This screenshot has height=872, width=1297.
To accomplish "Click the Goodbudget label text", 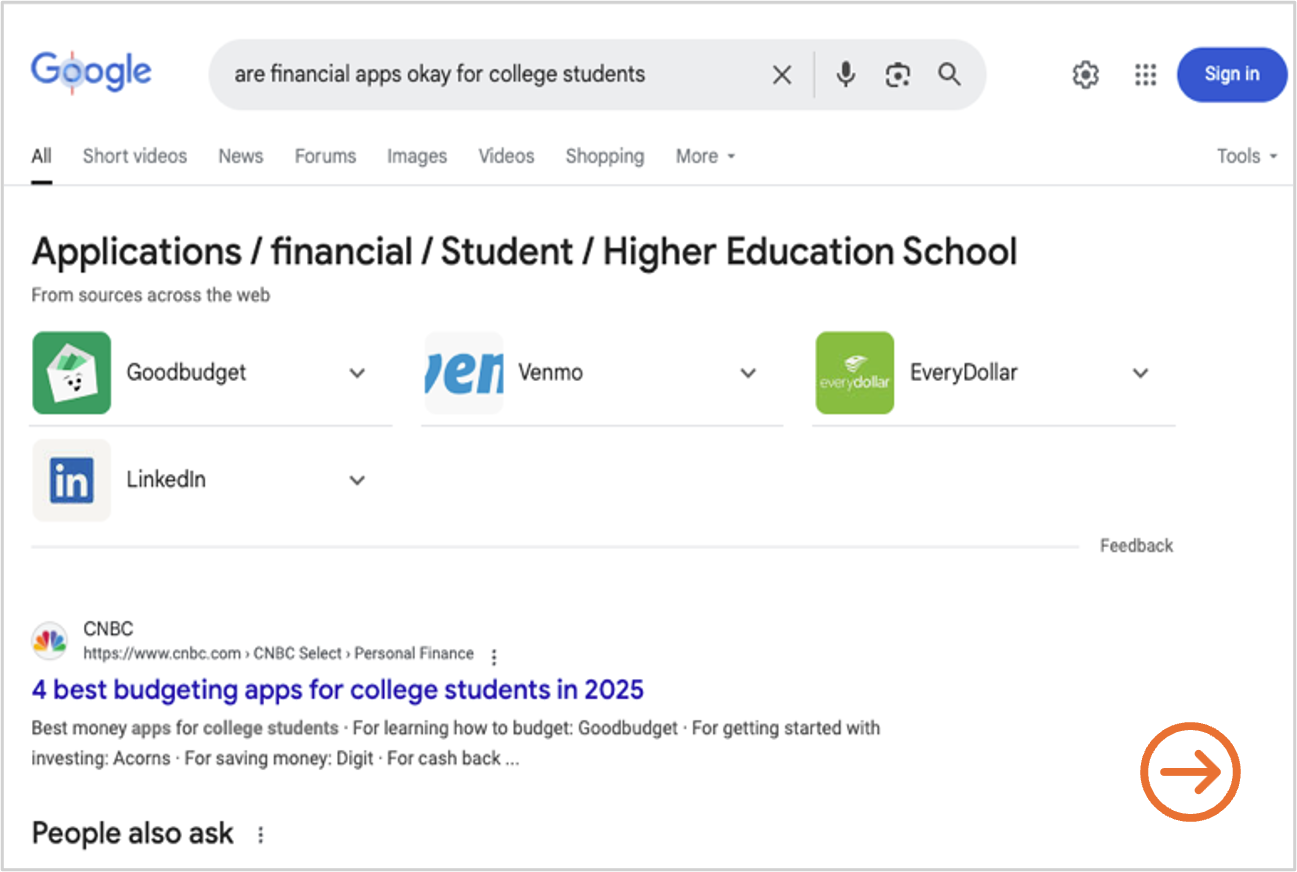I will pos(186,372).
